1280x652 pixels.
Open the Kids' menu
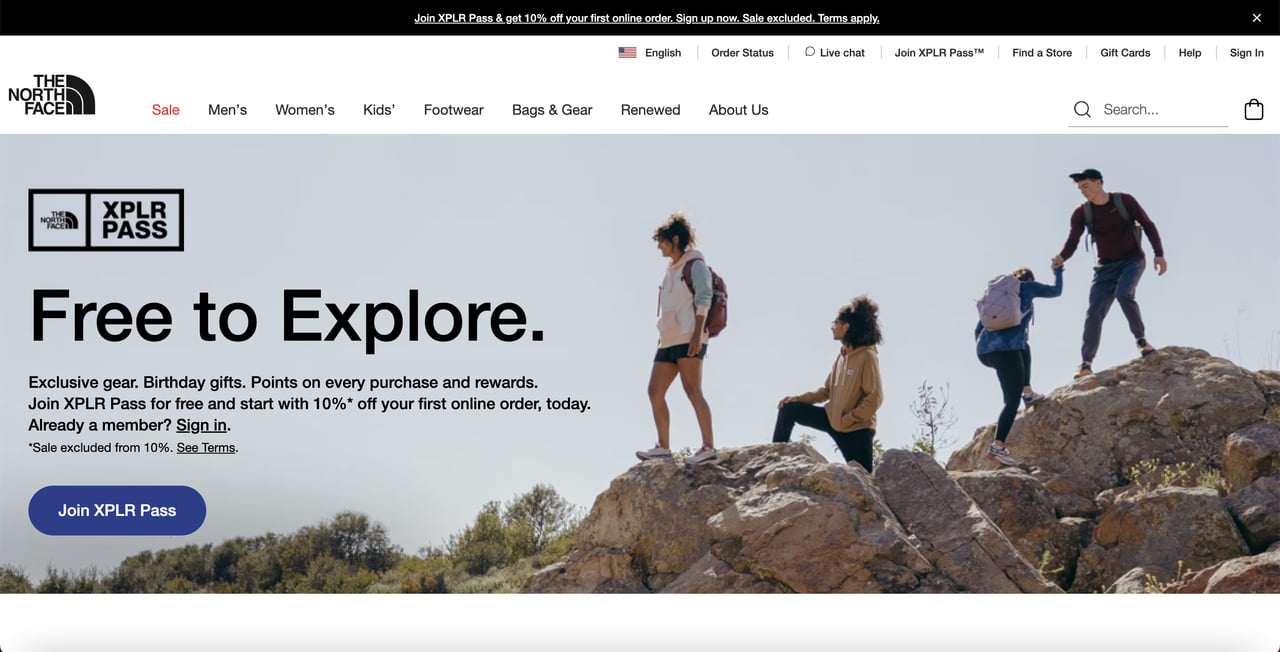(379, 110)
